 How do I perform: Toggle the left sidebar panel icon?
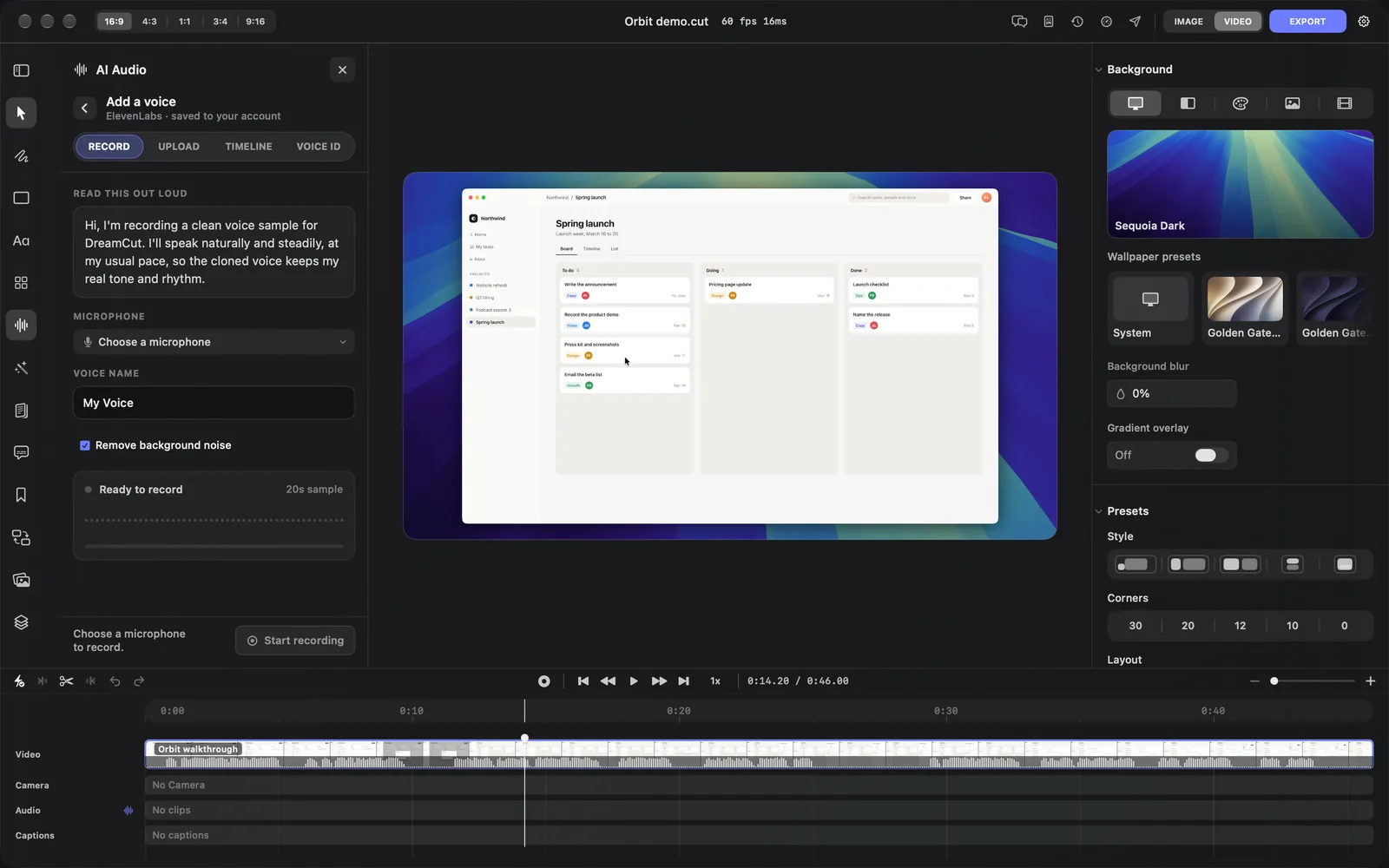point(21,70)
